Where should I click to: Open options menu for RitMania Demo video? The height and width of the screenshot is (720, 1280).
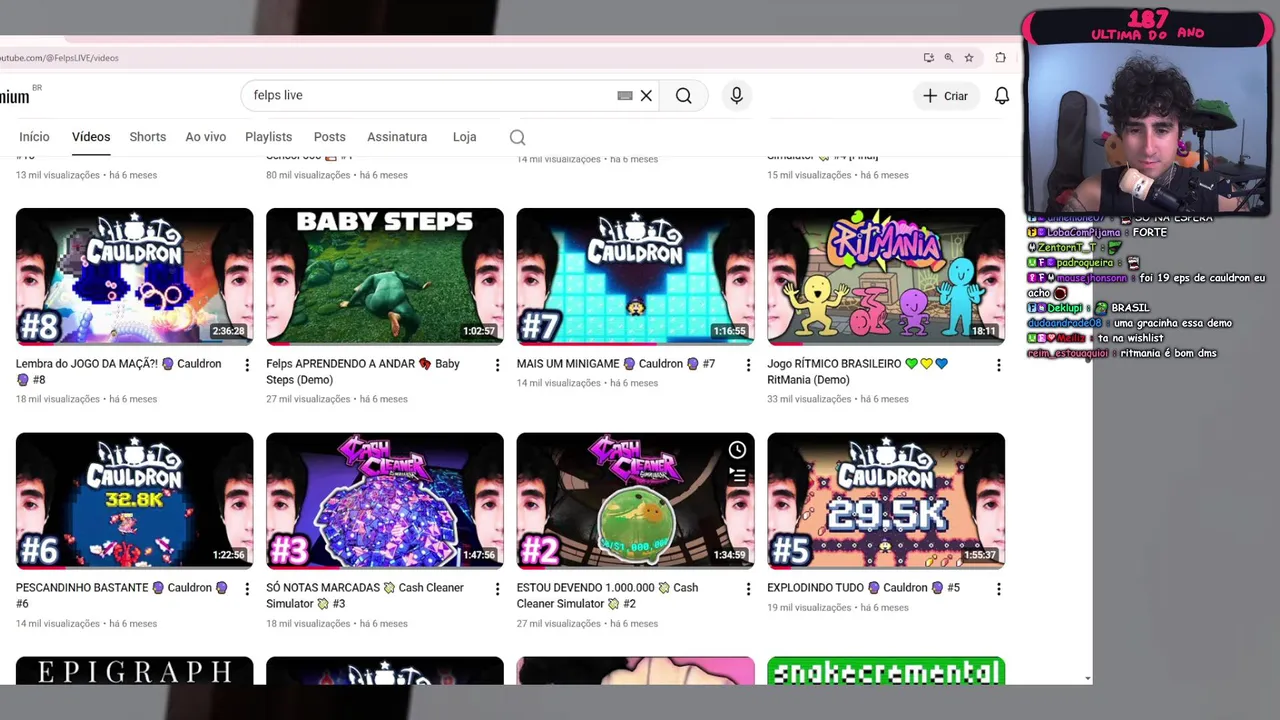[x=998, y=366]
